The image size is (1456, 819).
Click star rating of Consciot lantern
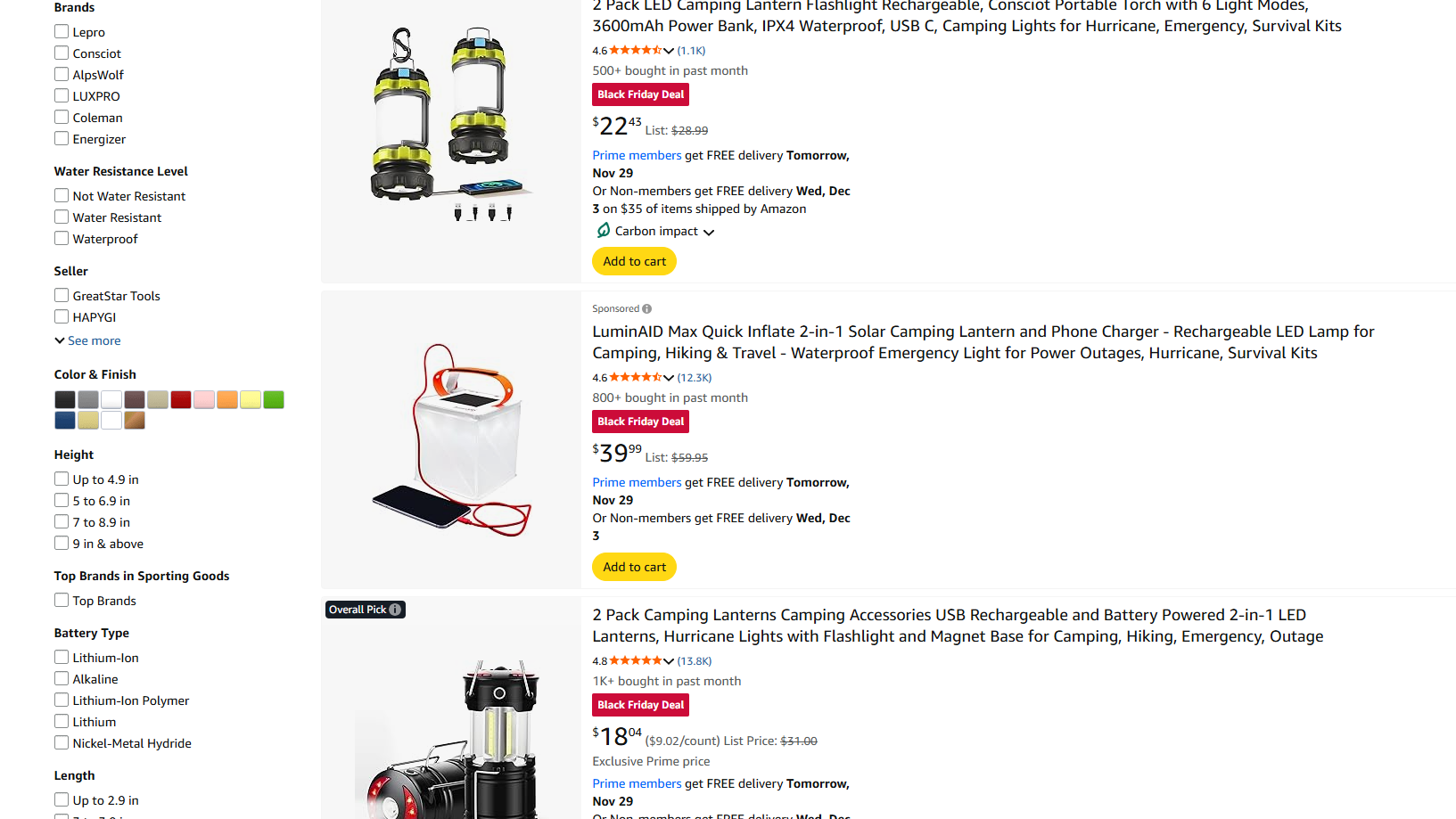pos(636,51)
